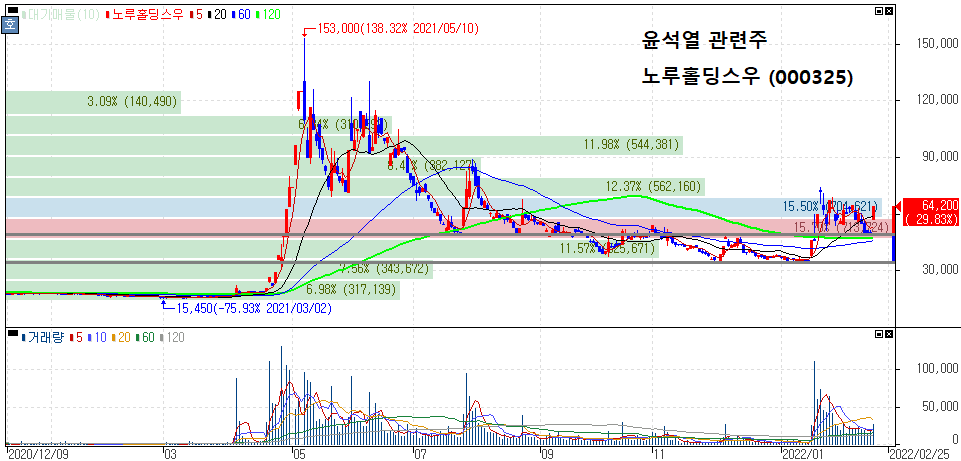Select the green 120 moving average legend in price chart
Viewport: 961px width, 461px height.
pos(267,14)
